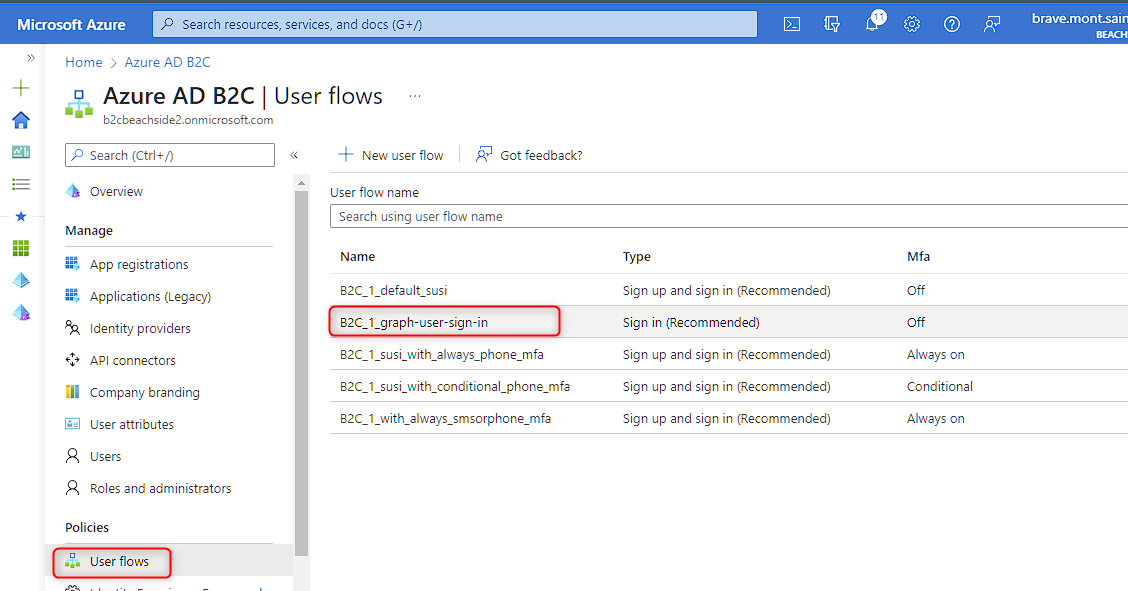The image size is (1128, 591).
Task: Click the App registrations grid icon
Action: [73, 264]
